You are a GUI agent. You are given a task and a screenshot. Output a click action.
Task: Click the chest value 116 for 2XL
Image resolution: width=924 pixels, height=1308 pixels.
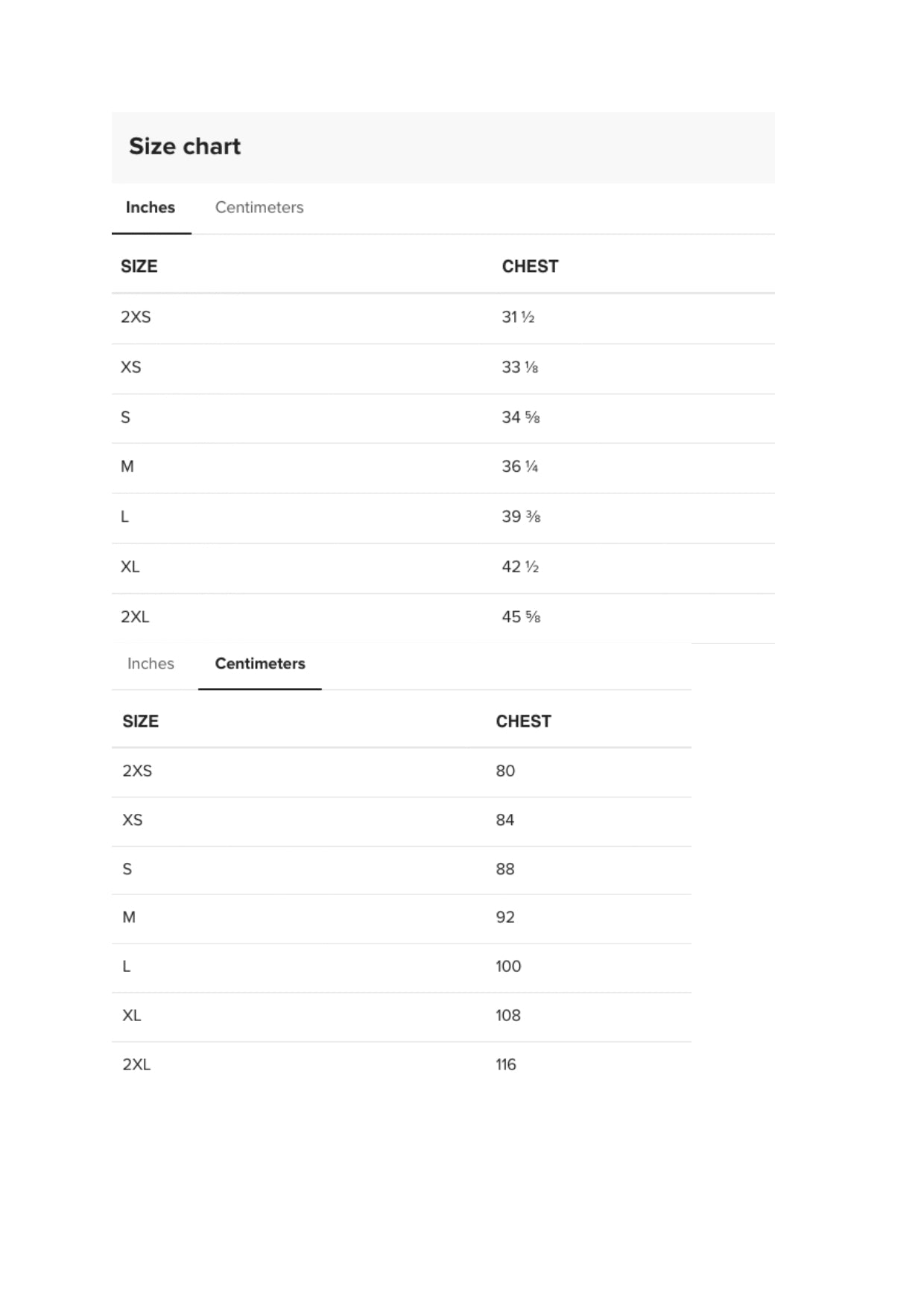[x=506, y=1065]
